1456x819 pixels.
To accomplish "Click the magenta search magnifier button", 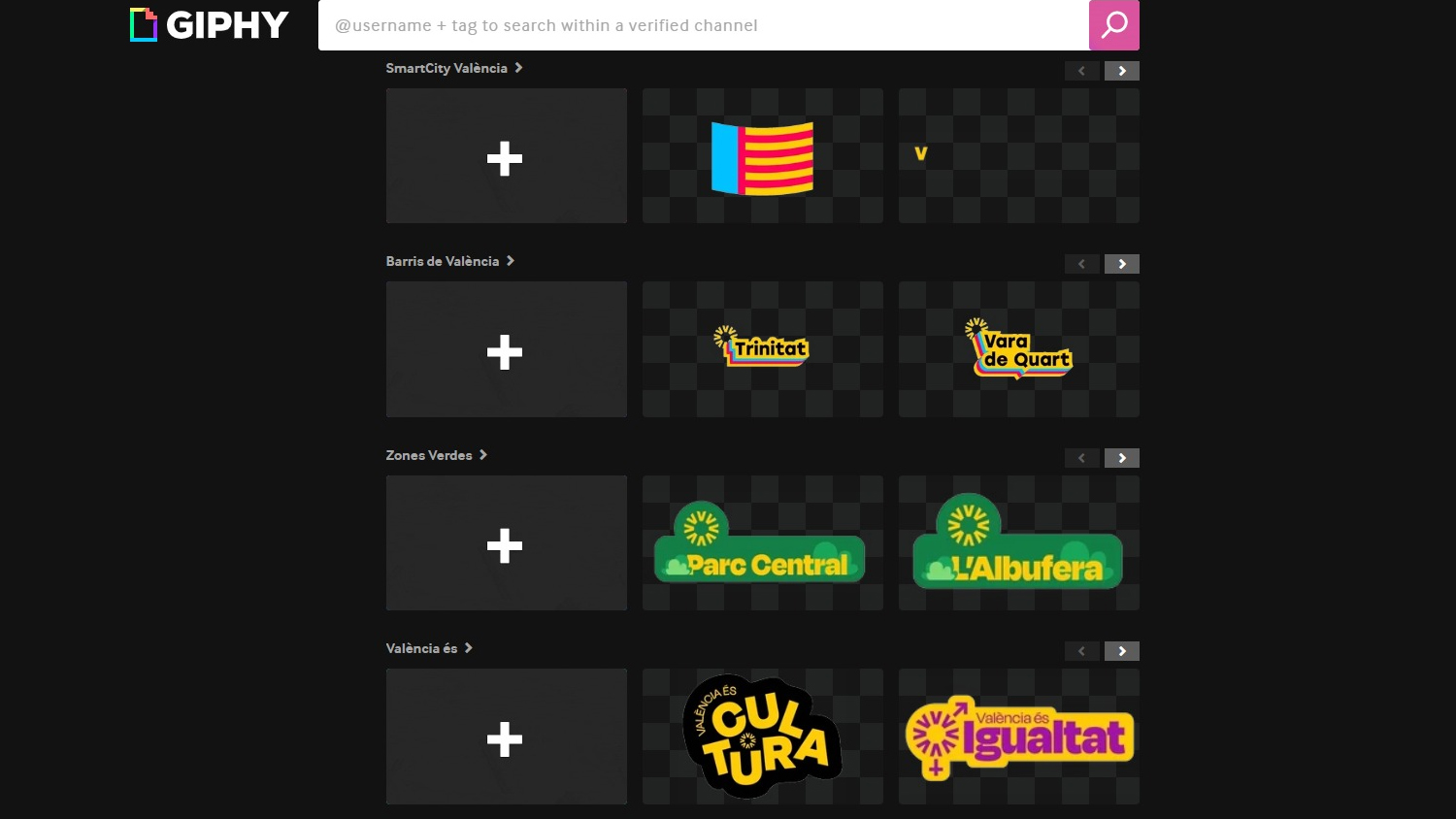I will (1113, 25).
